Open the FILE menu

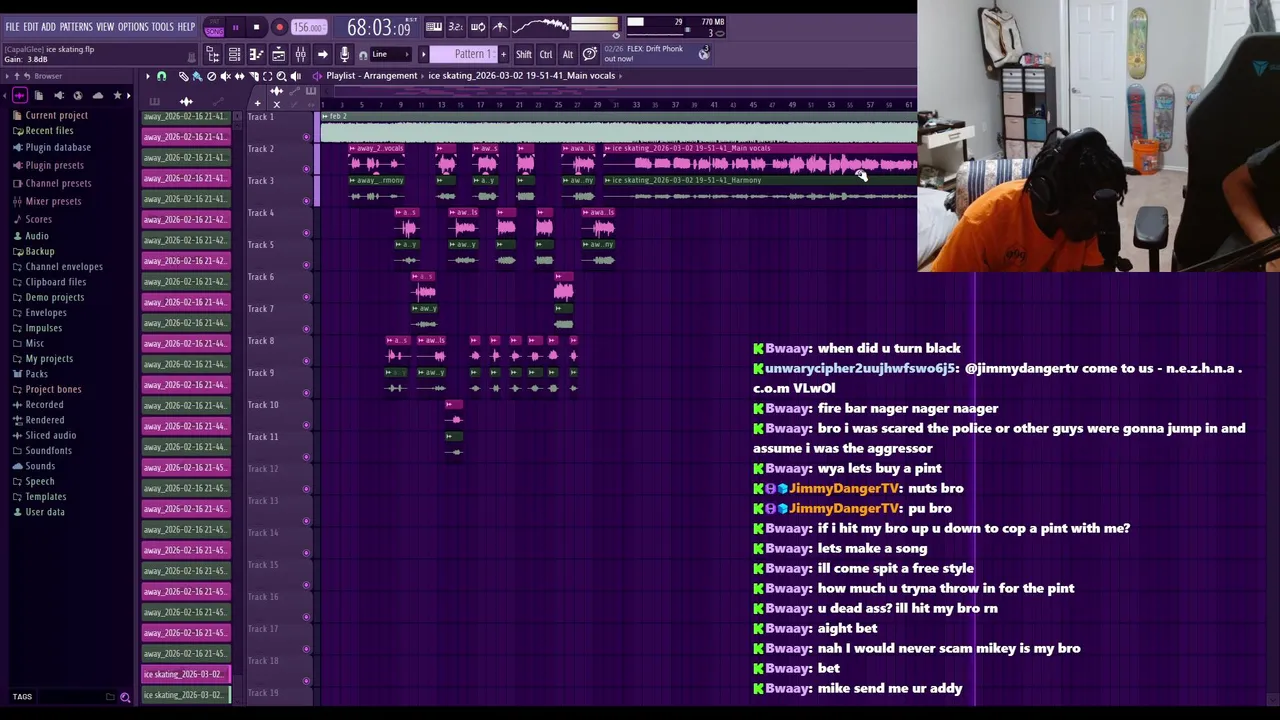[x=12, y=27]
